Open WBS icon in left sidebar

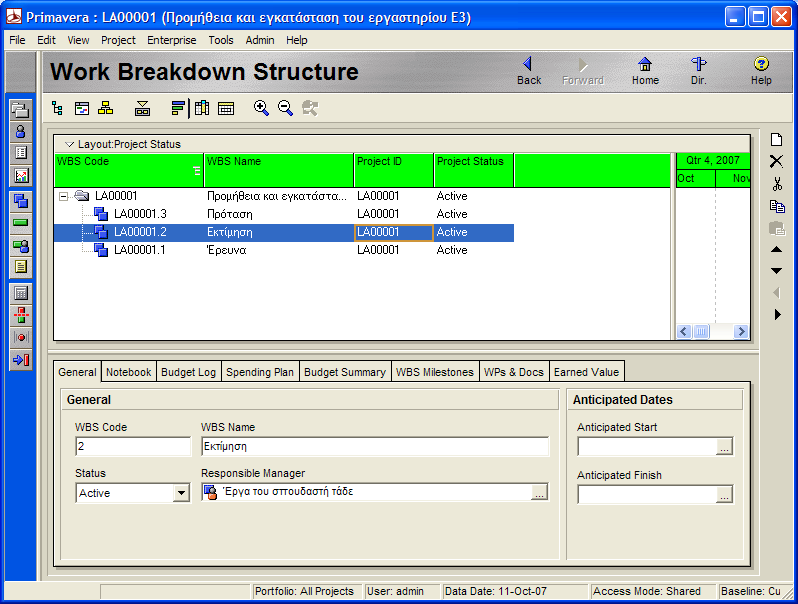pos(21,201)
